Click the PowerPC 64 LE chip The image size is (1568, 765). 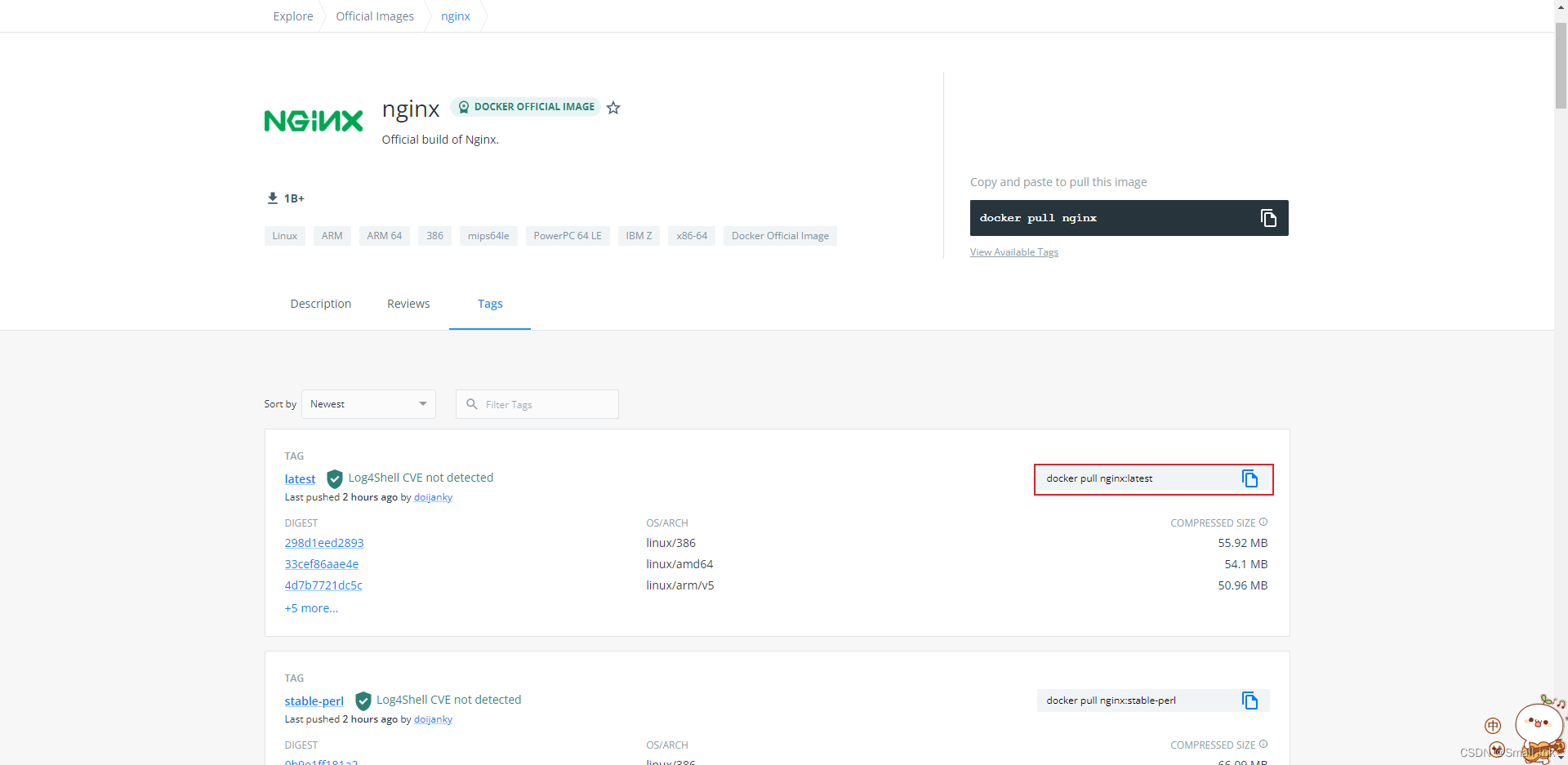tap(568, 236)
